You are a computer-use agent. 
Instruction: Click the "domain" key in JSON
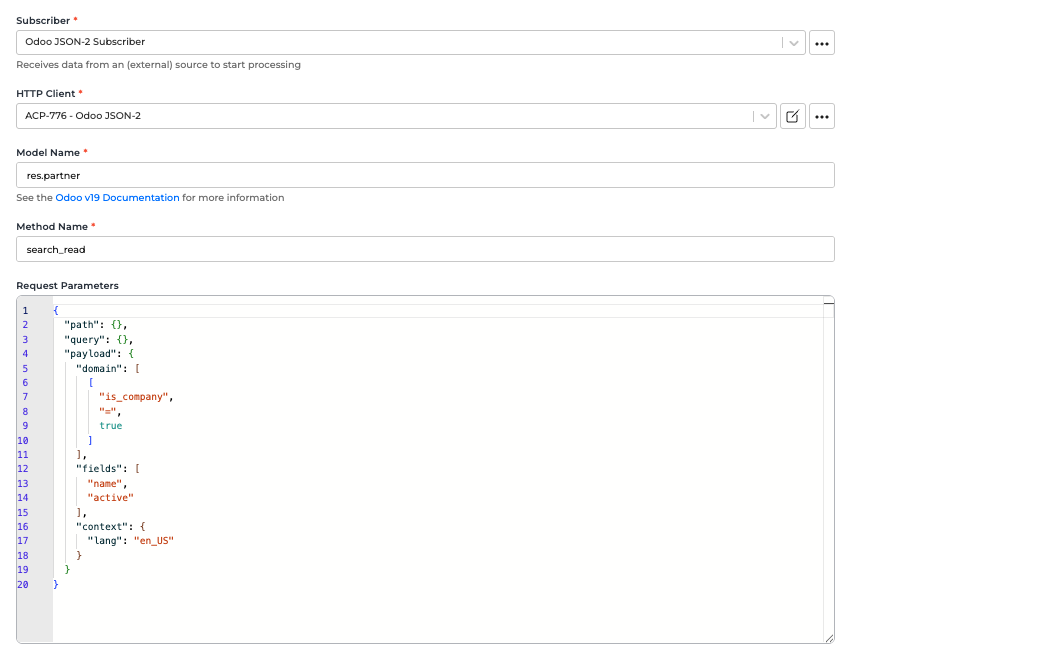click(x=103, y=368)
